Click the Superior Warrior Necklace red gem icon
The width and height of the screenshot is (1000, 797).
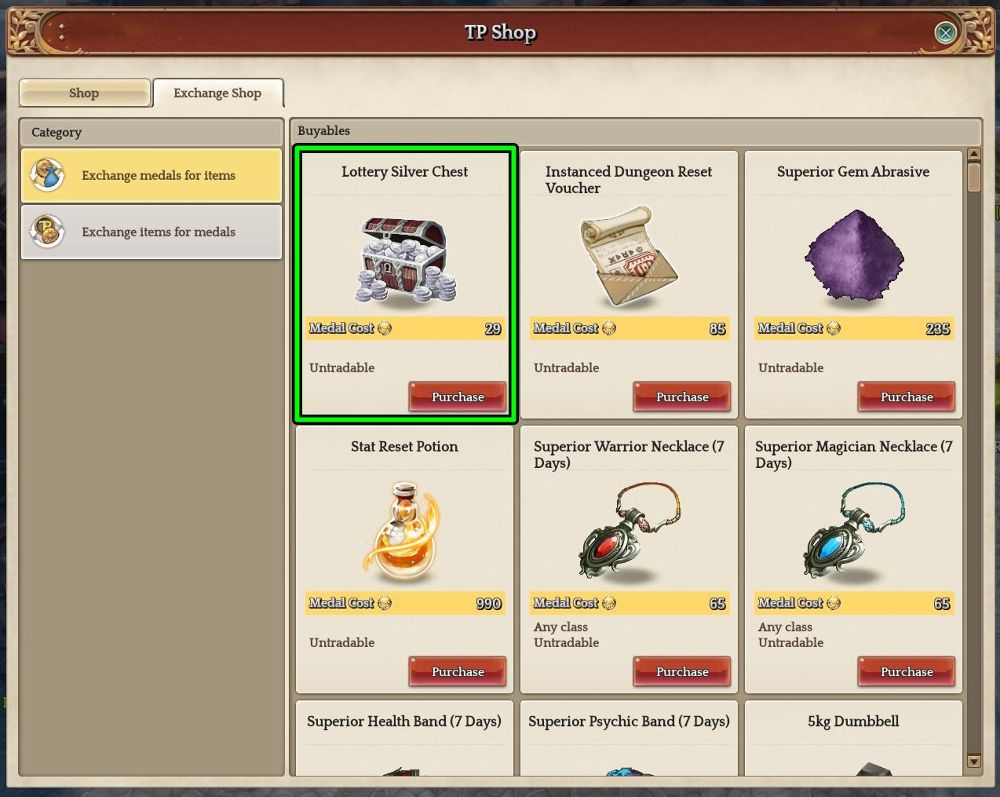pos(629,531)
